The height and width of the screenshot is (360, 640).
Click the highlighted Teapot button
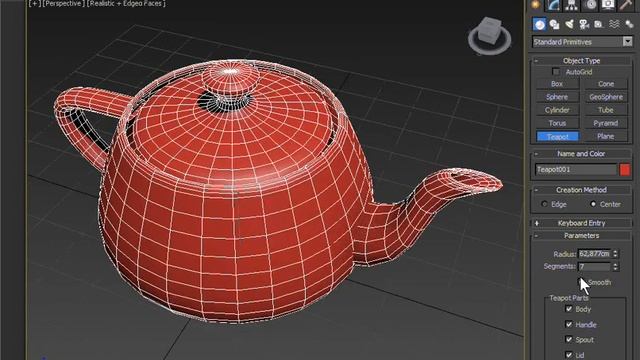point(557,136)
